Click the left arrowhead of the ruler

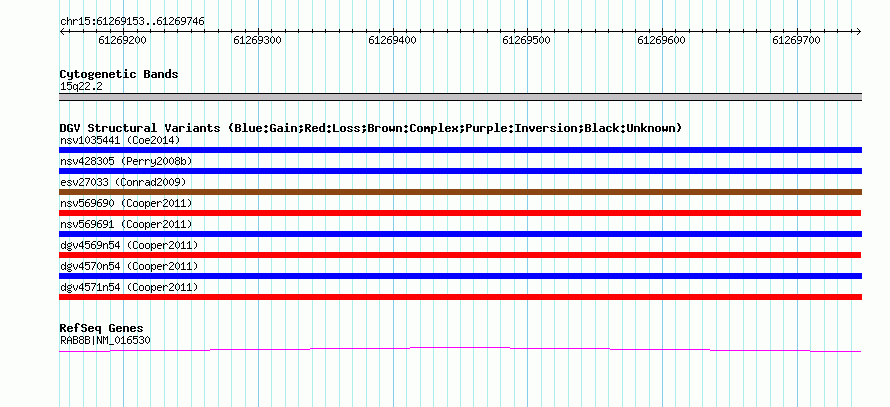(62, 32)
